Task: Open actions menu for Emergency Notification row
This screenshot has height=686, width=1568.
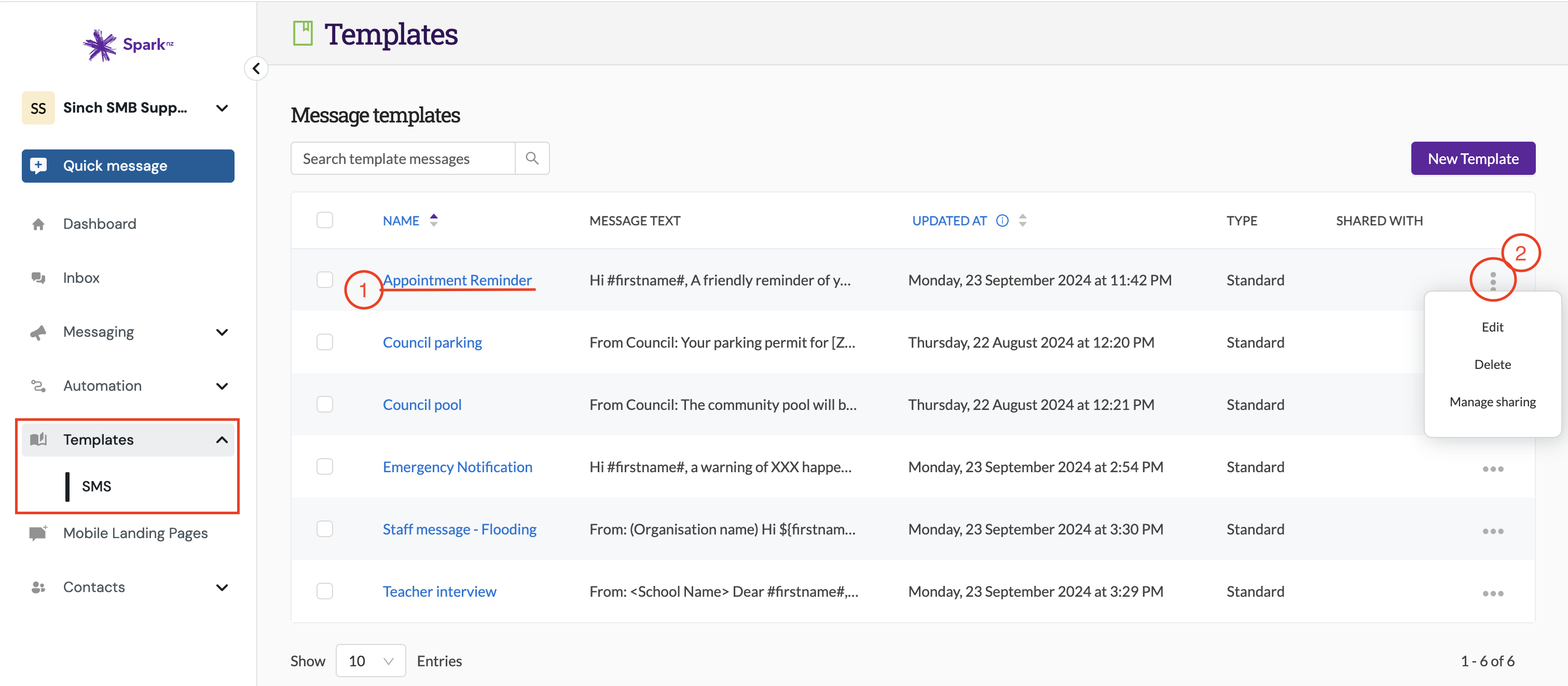Action: 1493,468
